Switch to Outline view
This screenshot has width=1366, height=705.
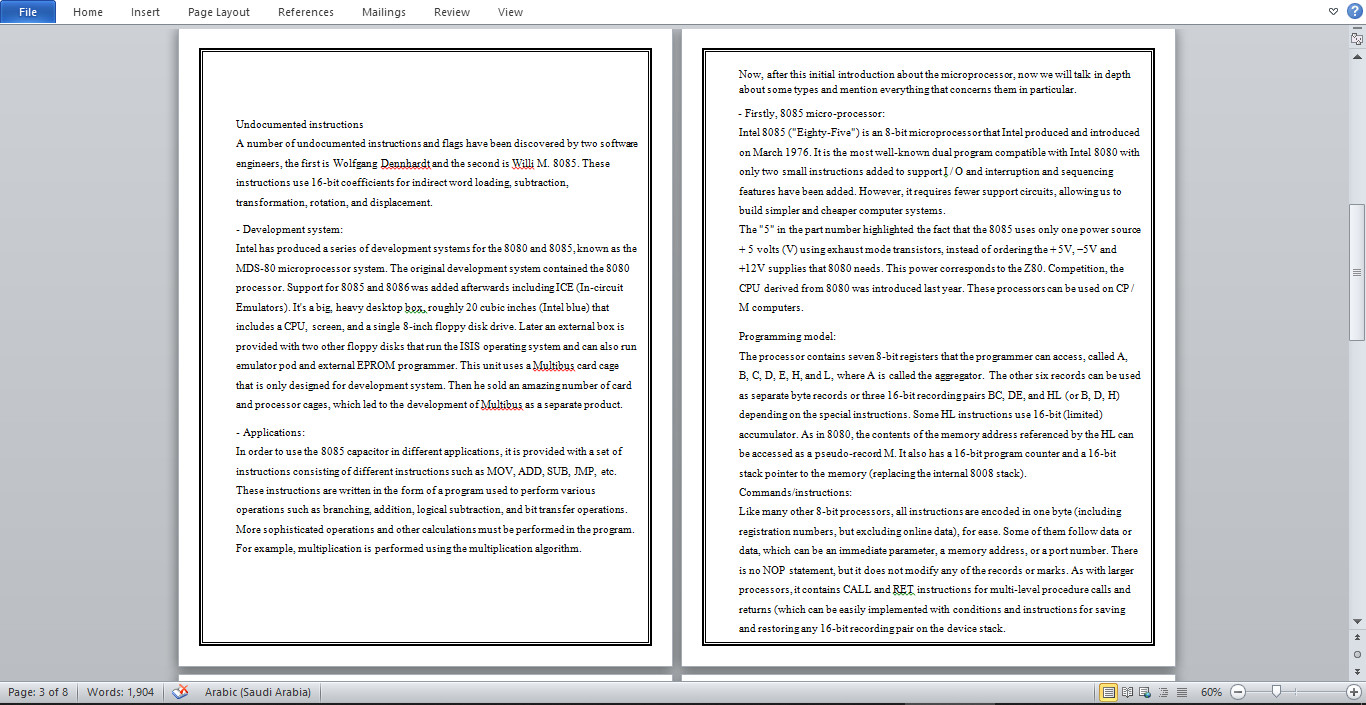click(x=1163, y=692)
